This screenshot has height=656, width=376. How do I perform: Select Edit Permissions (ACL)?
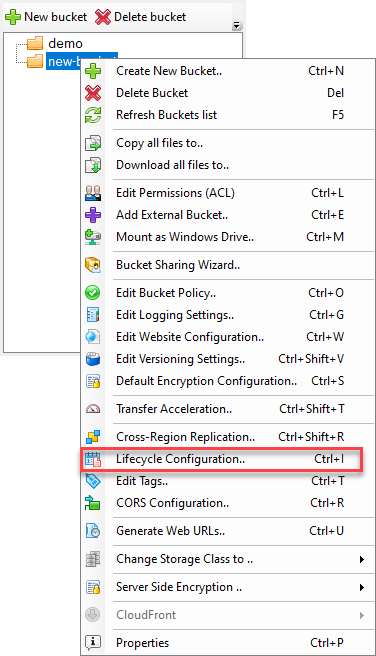(x=228, y=193)
